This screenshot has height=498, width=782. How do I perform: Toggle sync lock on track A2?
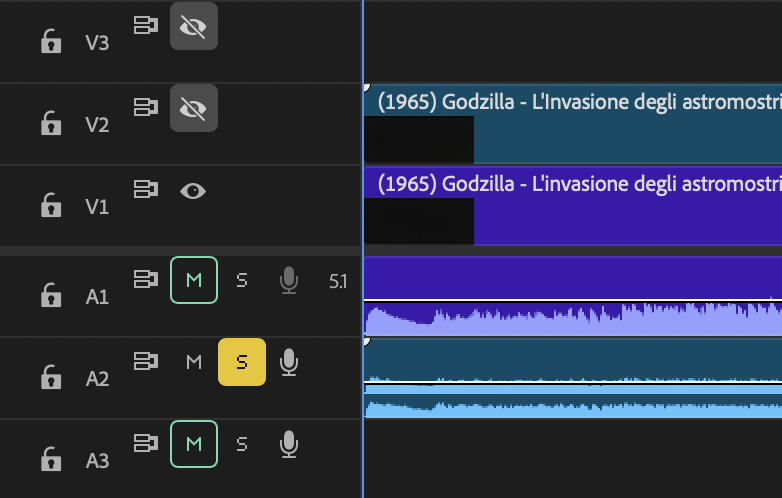[x=146, y=361]
